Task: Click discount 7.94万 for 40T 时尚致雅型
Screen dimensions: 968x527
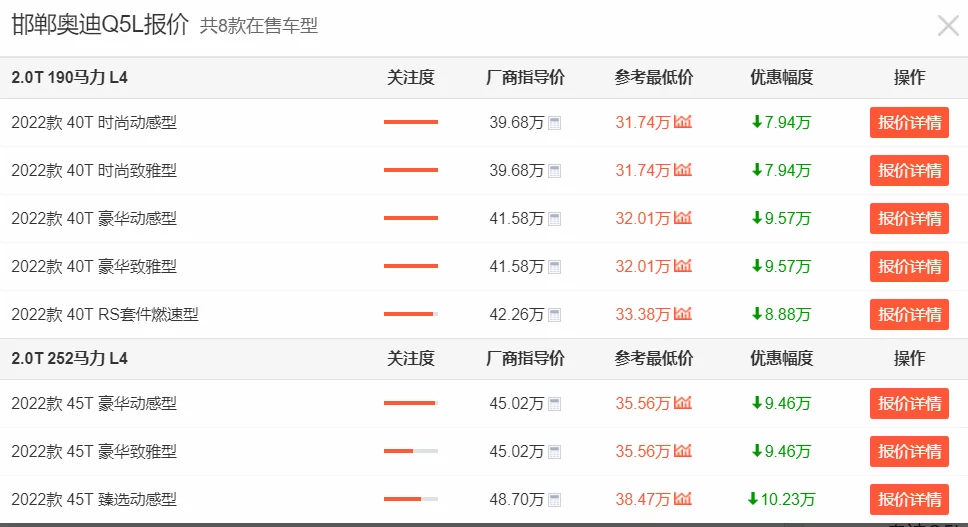Action: point(781,171)
